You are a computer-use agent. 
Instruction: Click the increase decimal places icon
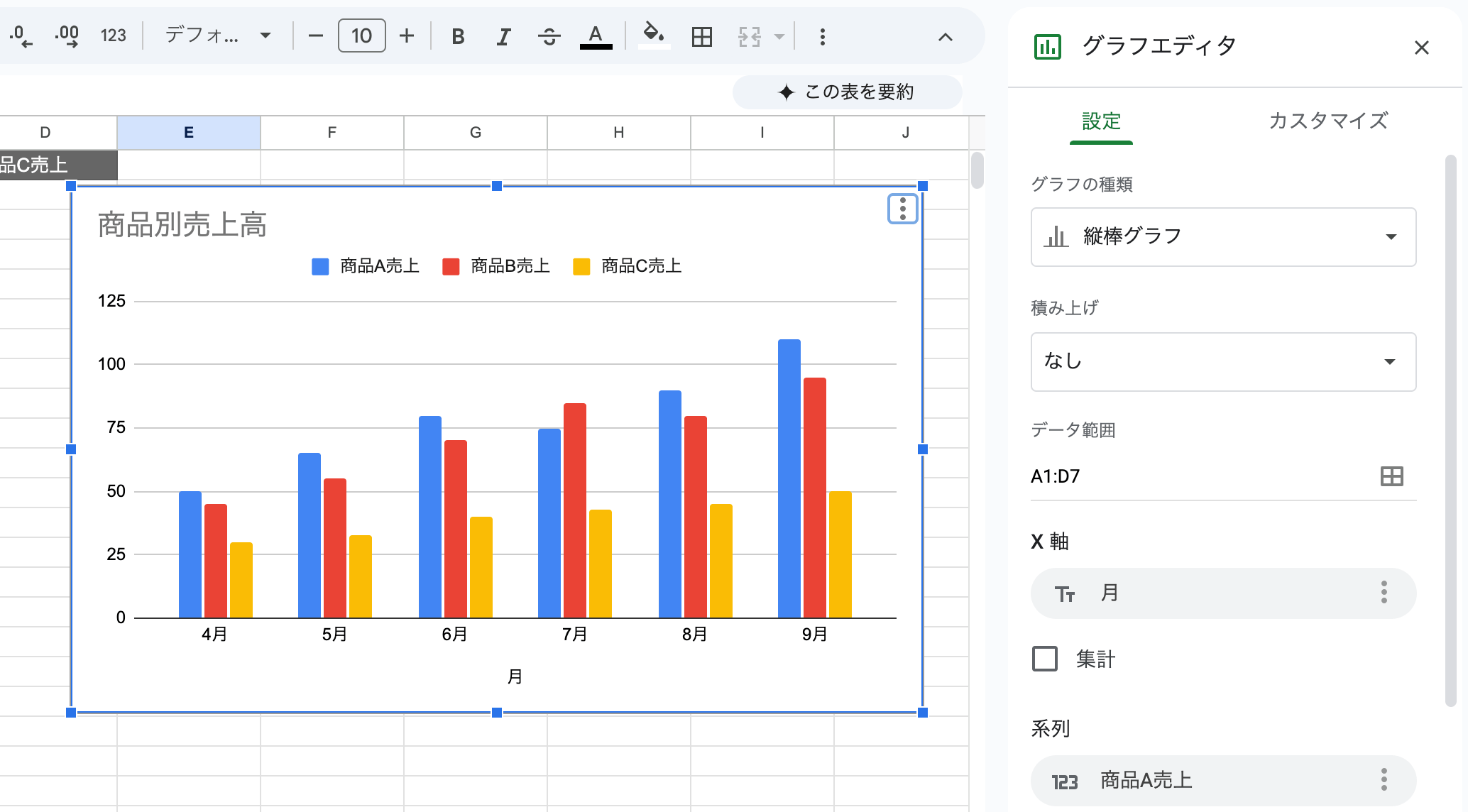67,35
